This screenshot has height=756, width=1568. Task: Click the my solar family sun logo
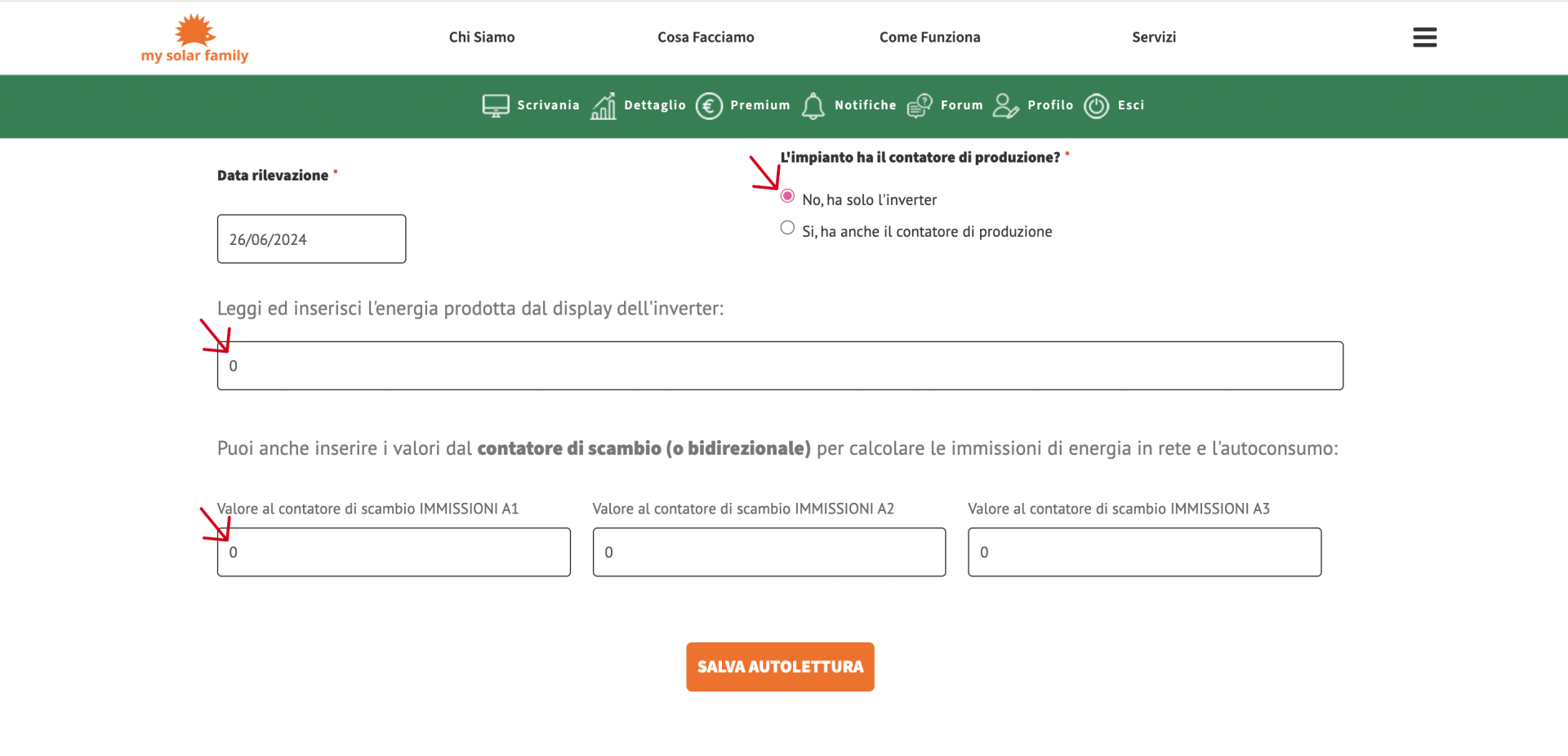(x=194, y=38)
